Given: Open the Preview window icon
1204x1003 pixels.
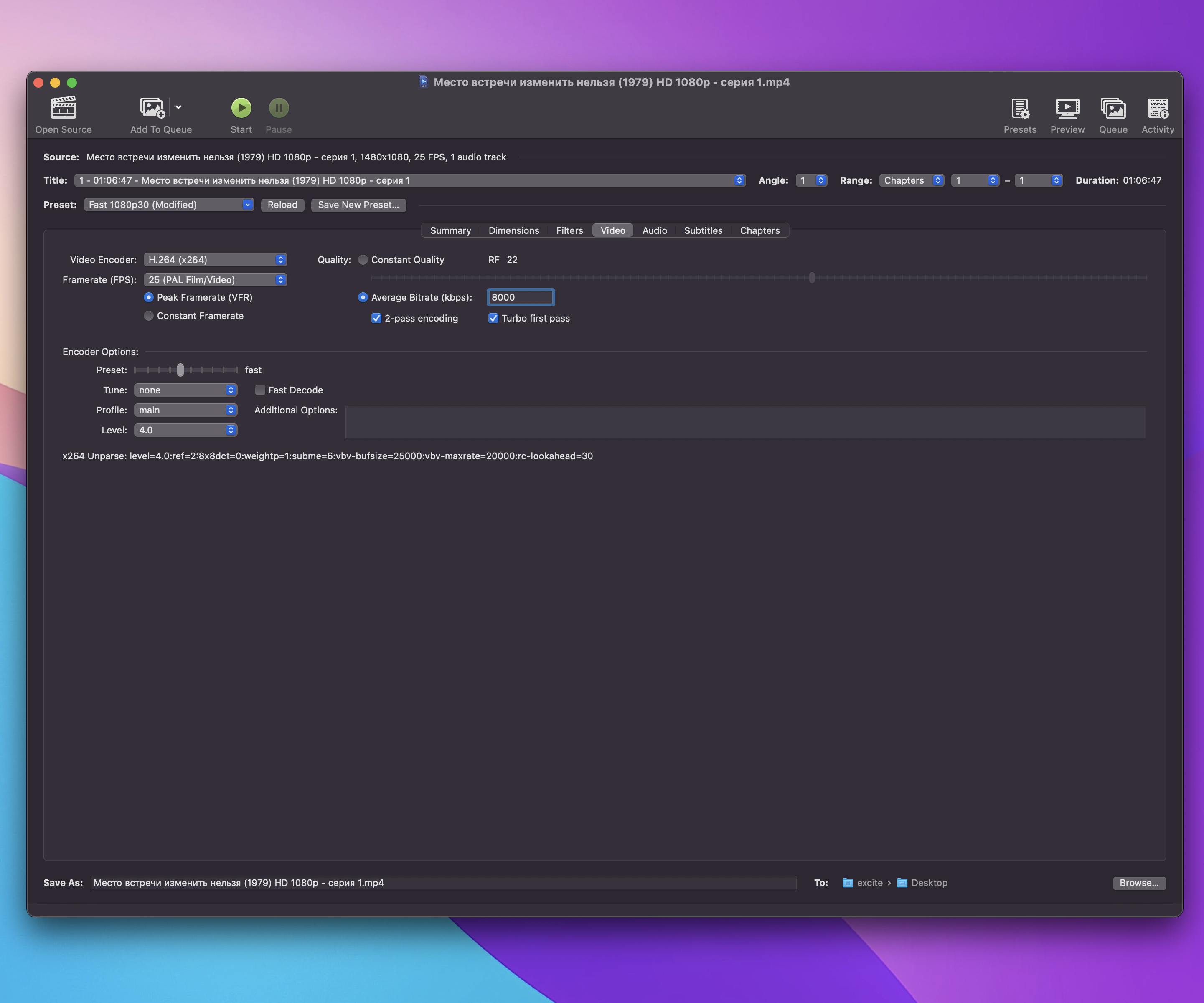Looking at the screenshot, I should (x=1067, y=108).
